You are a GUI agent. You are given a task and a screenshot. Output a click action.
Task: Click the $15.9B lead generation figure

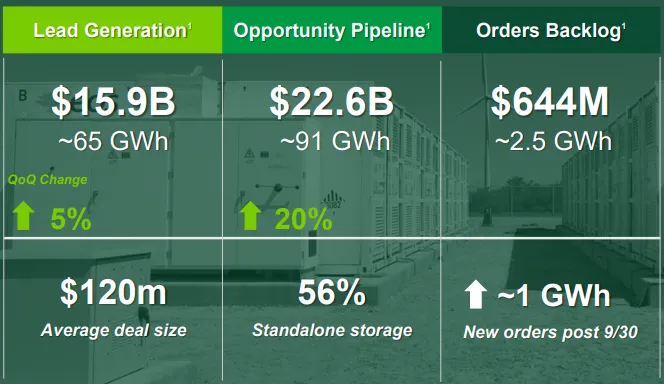click(113, 102)
